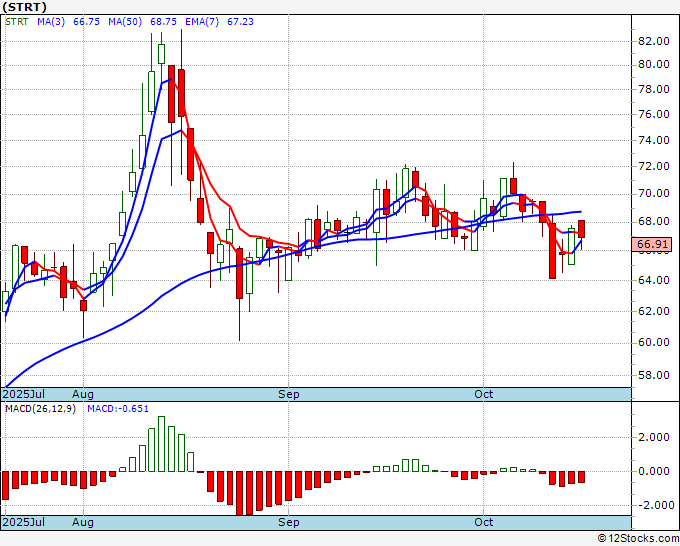Image resolution: width=680 pixels, height=546 pixels.
Task: Click the last red candlestick on the chart
Action: [582, 229]
